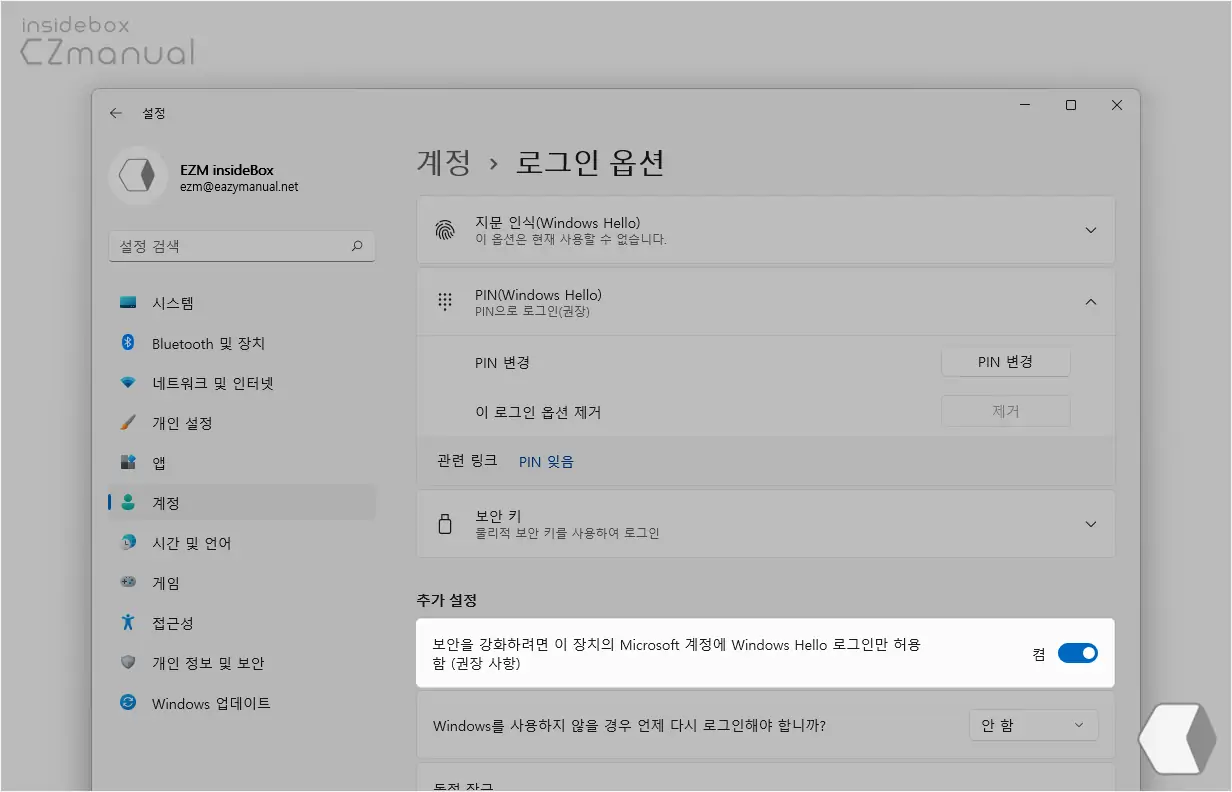Open Bluetooth 및 장치 settings category
Viewport: 1232px width, 792px height.
pyautogui.click(x=241, y=343)
